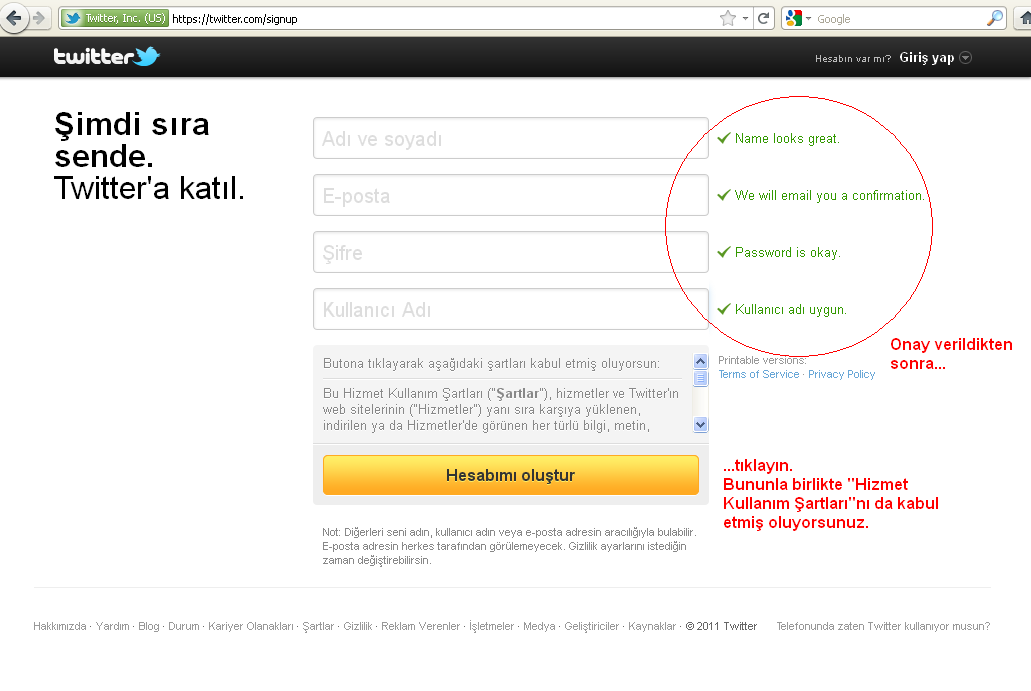The height and width of the screenshot is (691, 1031).
Task: Click inside the E-posta input field
Action: coord(510,195)
